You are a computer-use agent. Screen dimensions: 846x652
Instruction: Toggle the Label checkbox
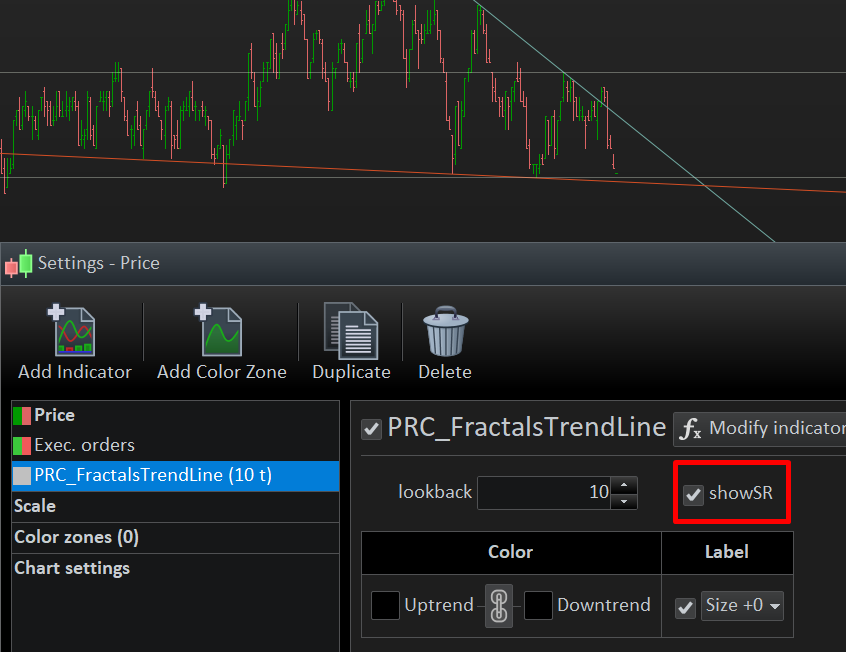click(x=685, y=607)
